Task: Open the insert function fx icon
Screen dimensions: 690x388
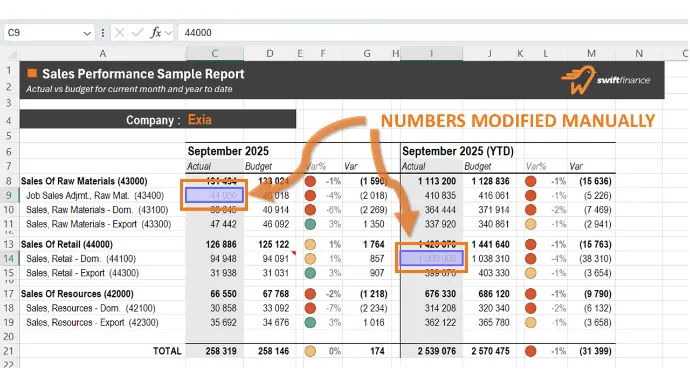Action: pos(155,33)
